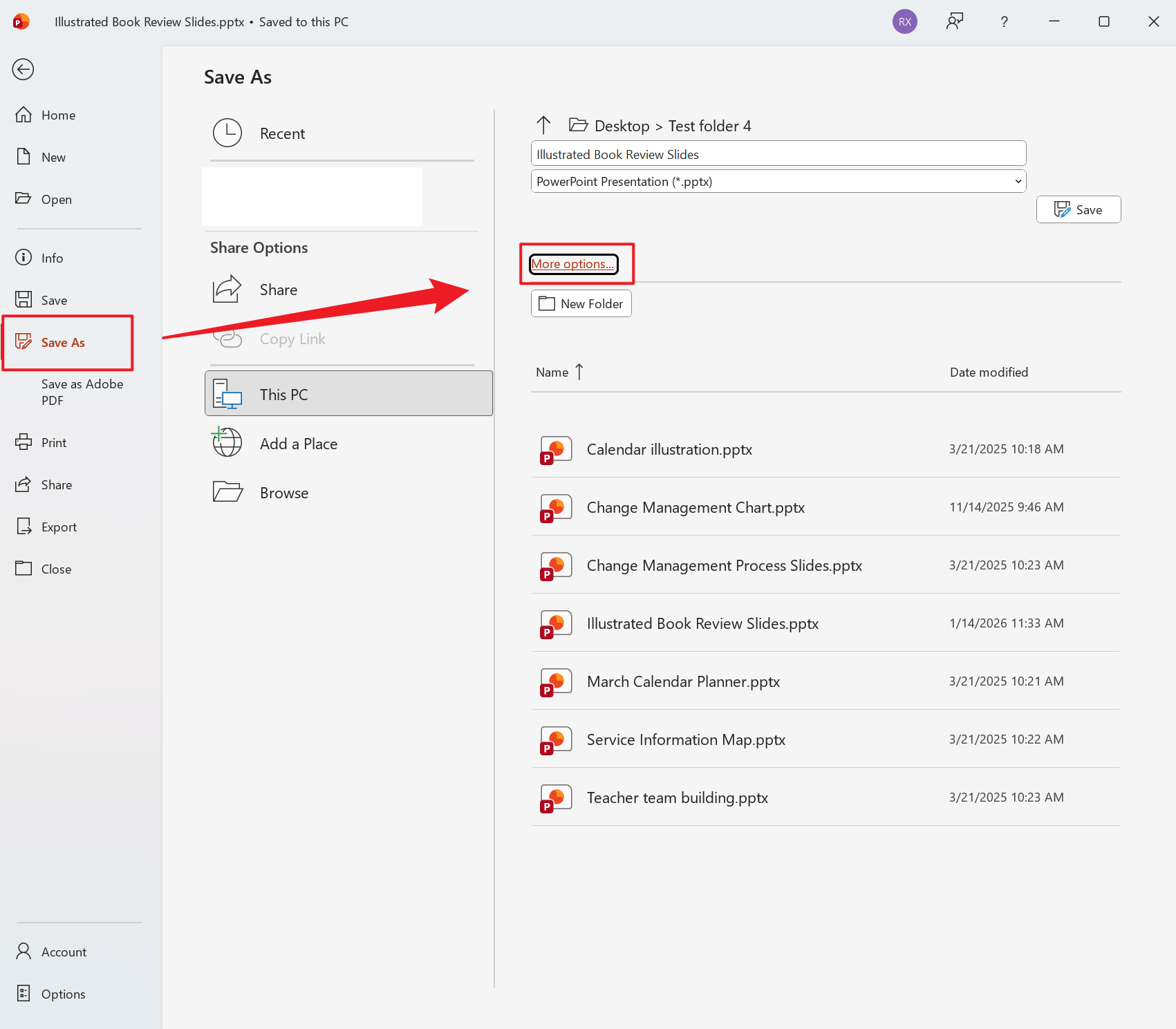
Task: Click the Help question mark icon
Action: pos(1004,21)
